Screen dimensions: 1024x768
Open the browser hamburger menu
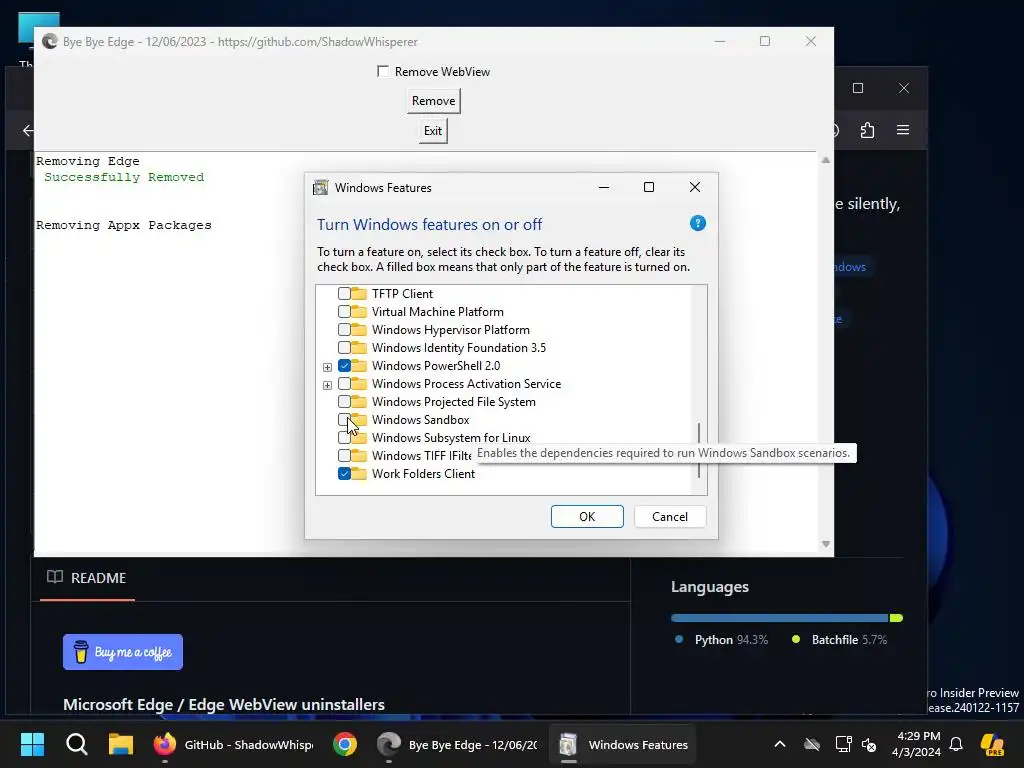903,130
